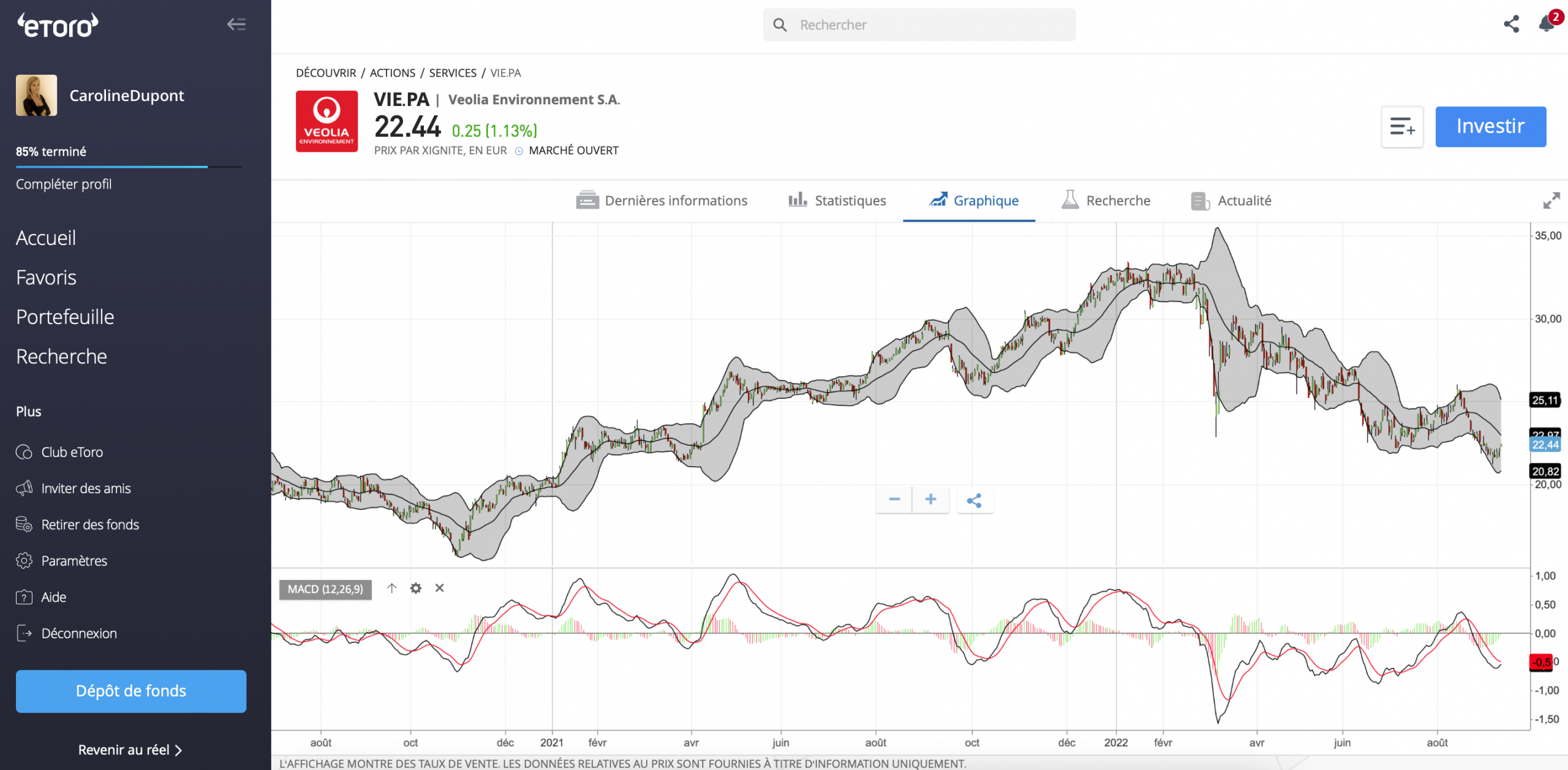Click Compléter profil link
This screenshot has height=770, width=1568.
(x=64, y=184)
